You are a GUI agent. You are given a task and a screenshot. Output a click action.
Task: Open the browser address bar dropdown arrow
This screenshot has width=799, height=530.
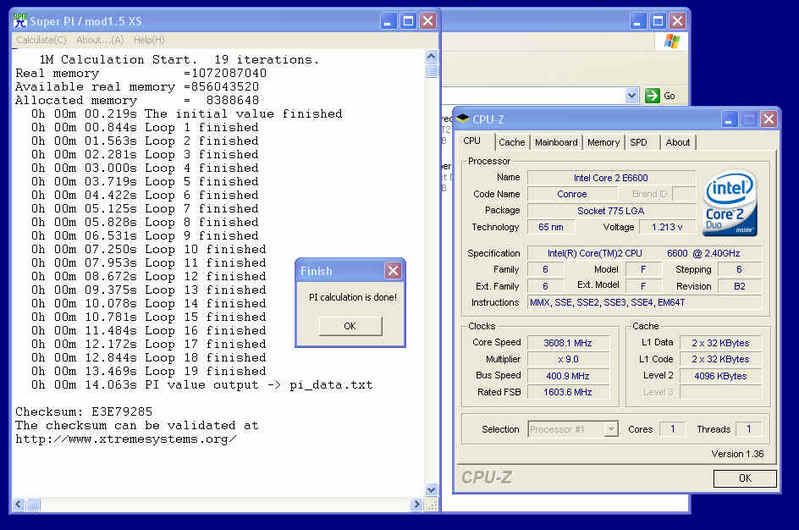(x=632, y=95)
